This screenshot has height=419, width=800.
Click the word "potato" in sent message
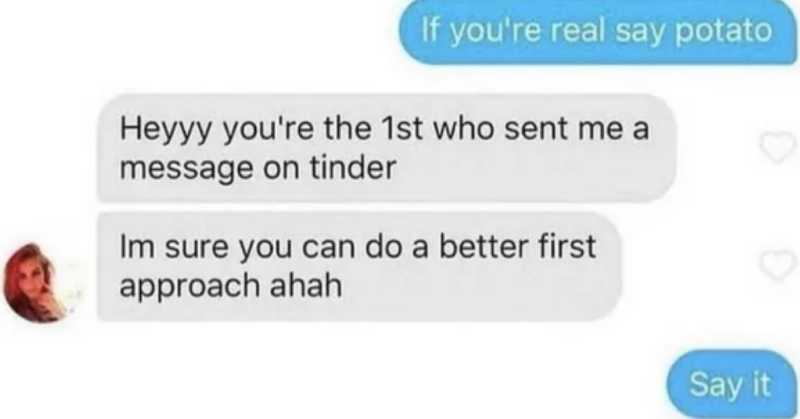tap(723, 33)
